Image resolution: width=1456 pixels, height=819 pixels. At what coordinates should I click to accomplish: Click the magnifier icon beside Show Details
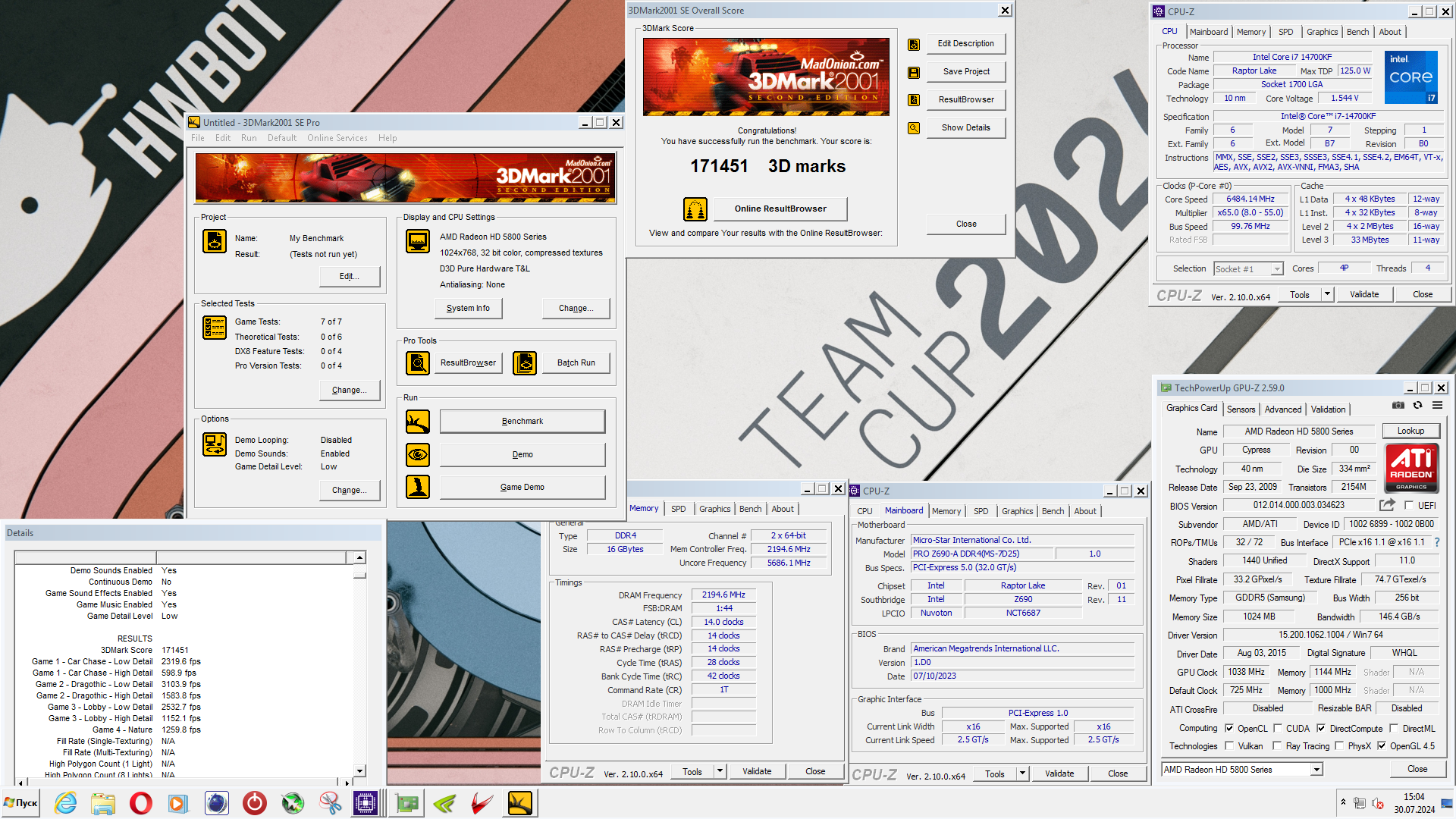[x=914, y=128]
